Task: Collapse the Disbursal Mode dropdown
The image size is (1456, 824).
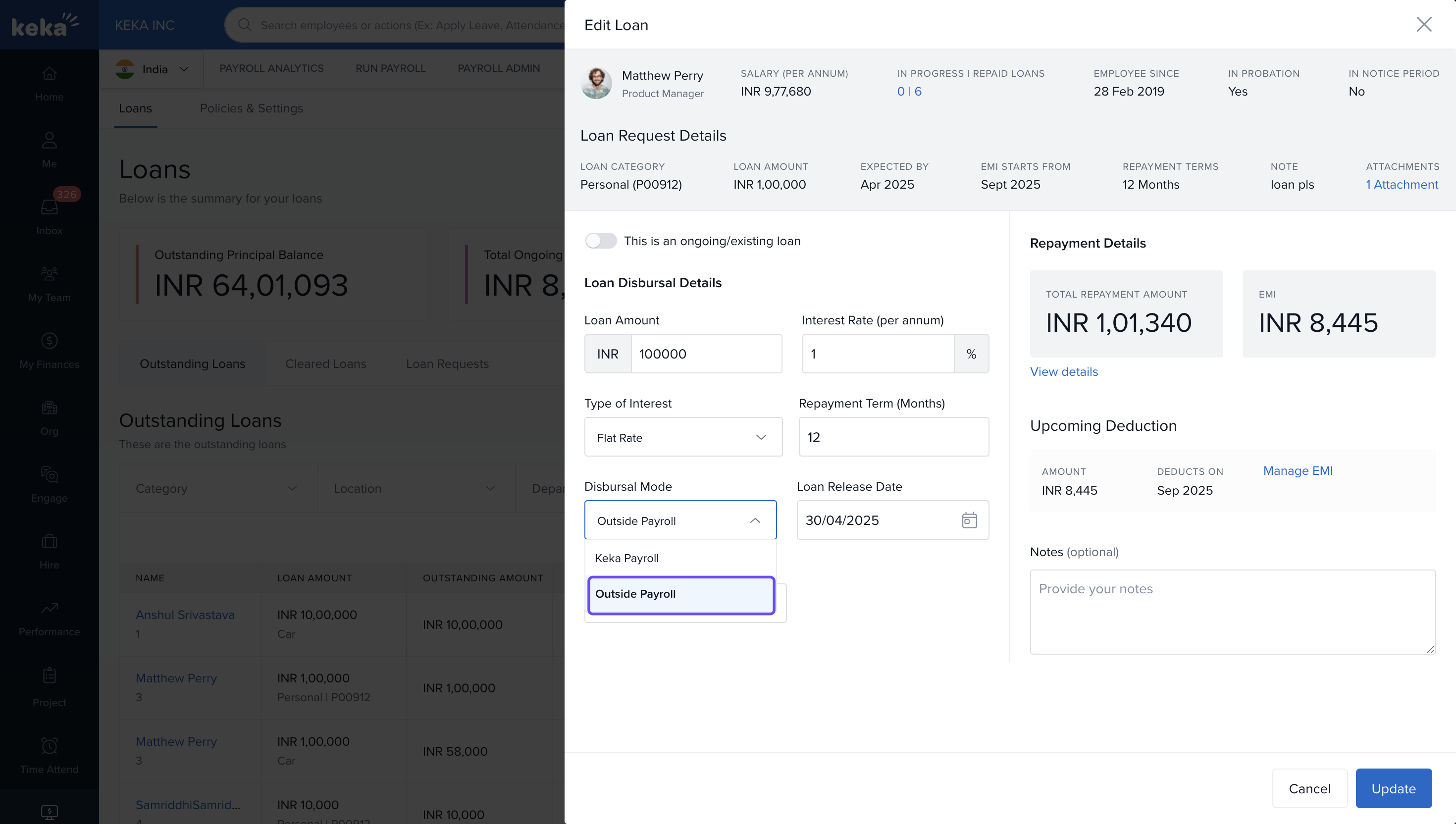Action: (755, 520)
